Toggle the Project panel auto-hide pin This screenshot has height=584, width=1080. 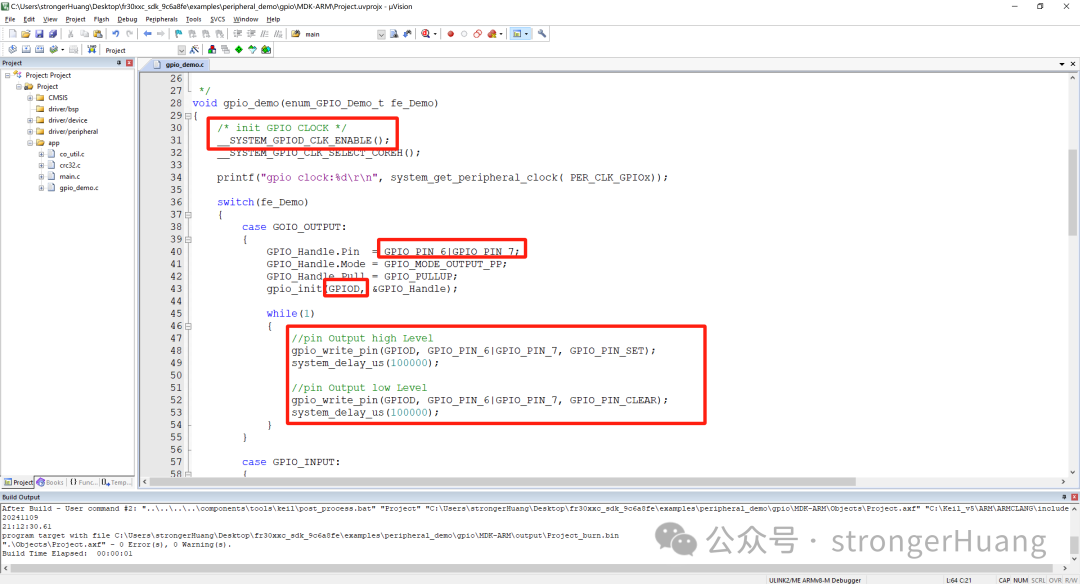pyautogui.click(x=119, y=63)
